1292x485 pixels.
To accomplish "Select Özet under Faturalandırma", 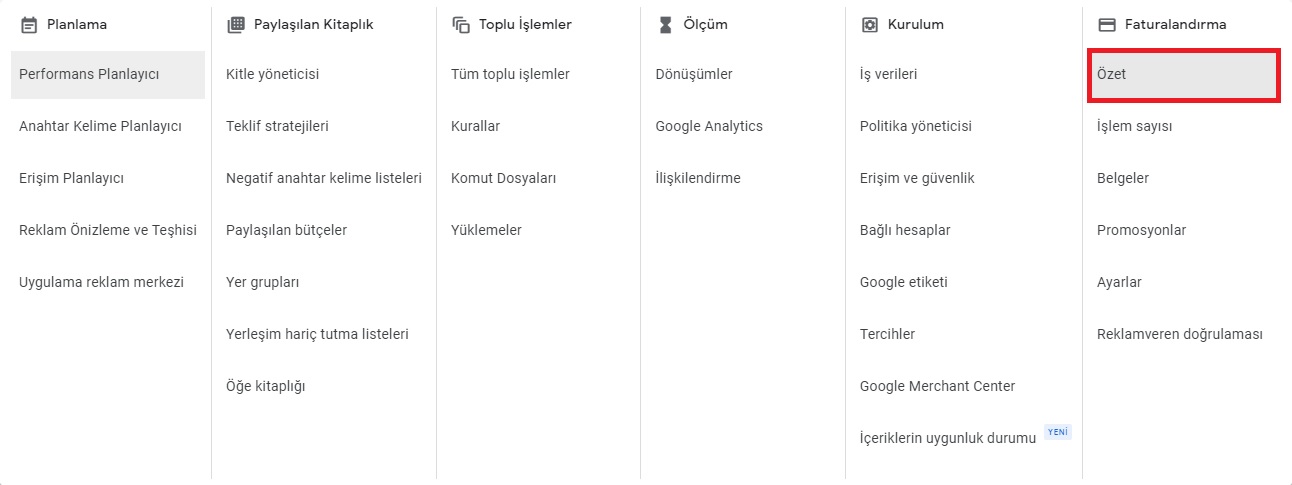I will [1111, 74].
